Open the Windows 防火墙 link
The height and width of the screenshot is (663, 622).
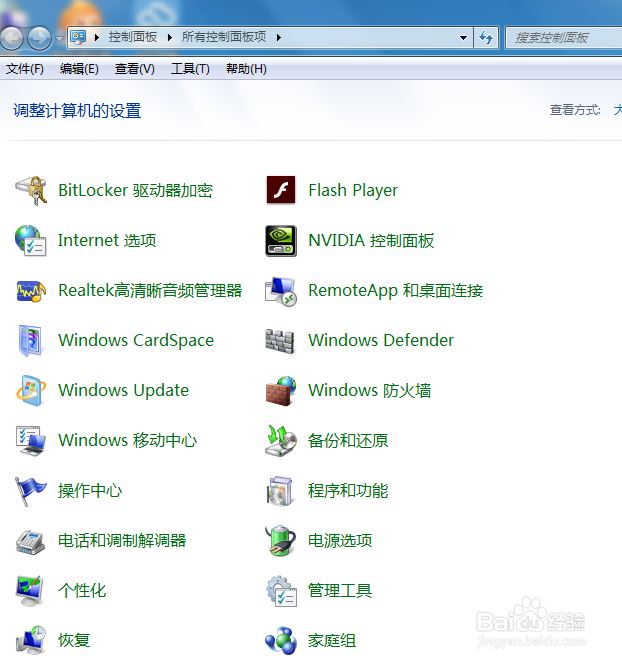pos(370,390)
